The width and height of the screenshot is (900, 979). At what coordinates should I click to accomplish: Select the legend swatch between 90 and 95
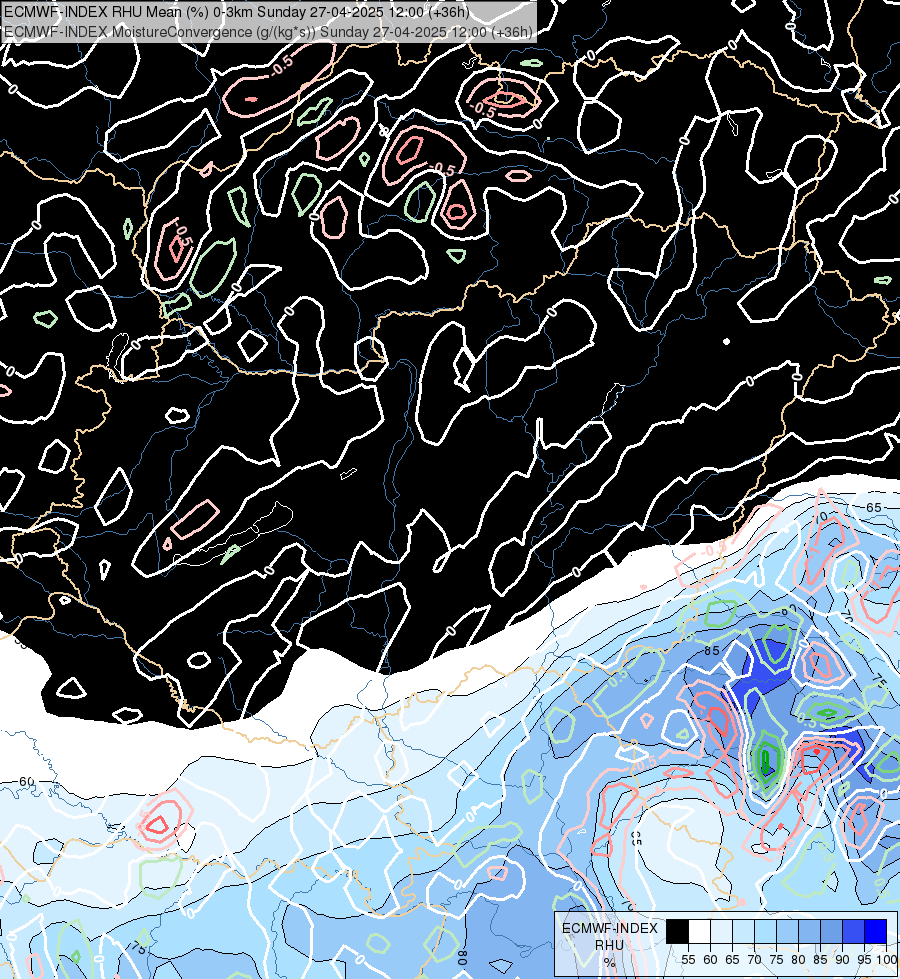pyautogui.click(x=853, y=931)
